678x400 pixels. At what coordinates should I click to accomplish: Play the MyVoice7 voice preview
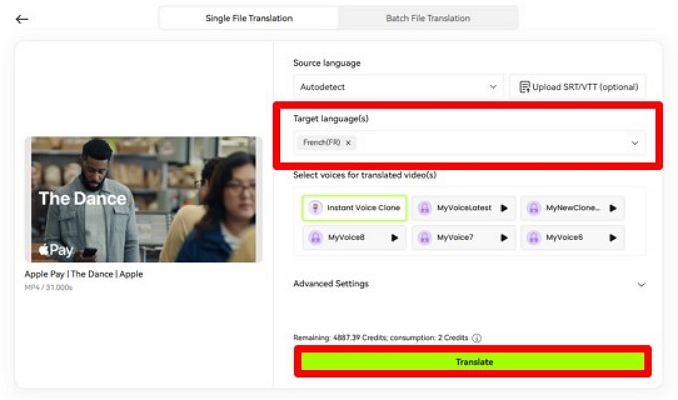(x=504, y=237)
